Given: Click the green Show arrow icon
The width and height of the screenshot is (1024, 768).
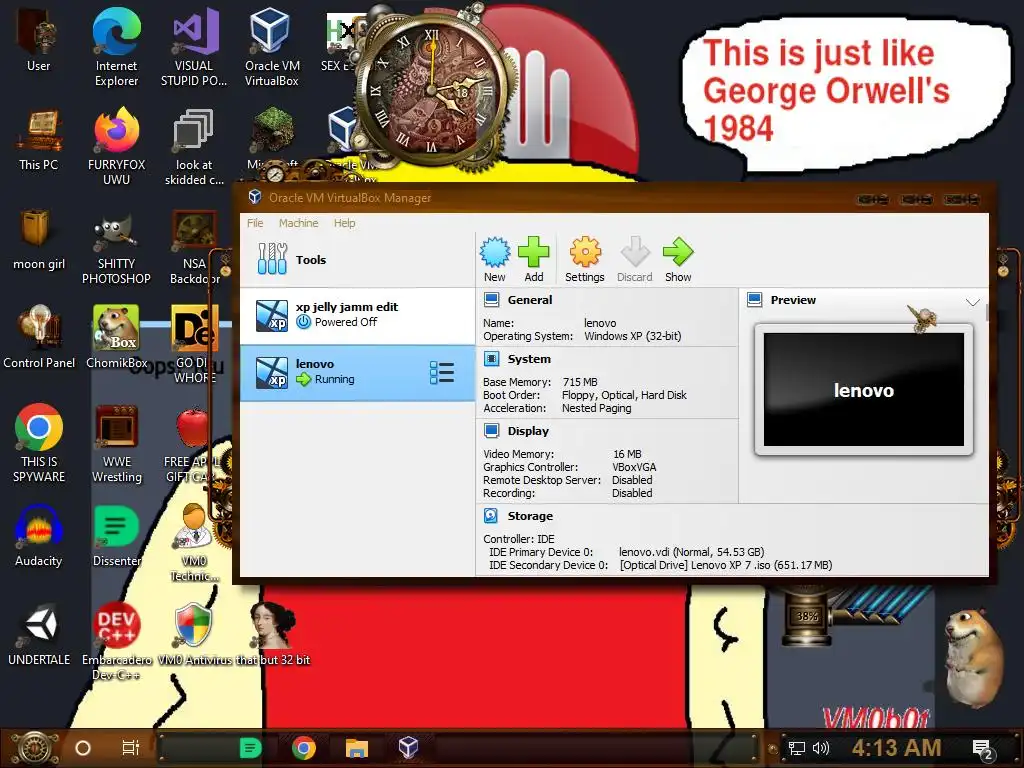Looking at the screenshot, I should (x=678, y=259).
